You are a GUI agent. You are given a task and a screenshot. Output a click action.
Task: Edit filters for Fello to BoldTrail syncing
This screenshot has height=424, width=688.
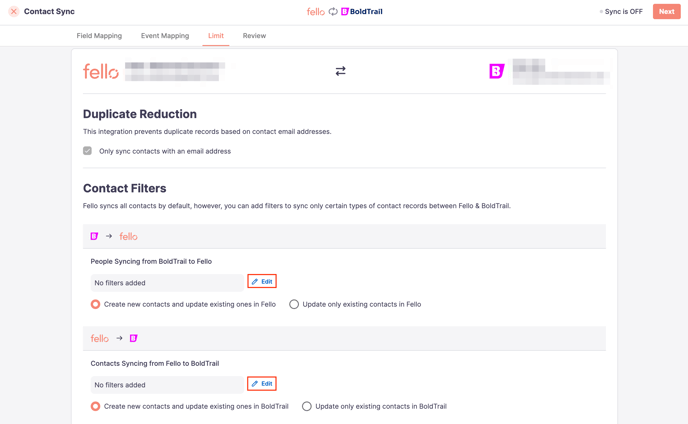tap(262, 384)
